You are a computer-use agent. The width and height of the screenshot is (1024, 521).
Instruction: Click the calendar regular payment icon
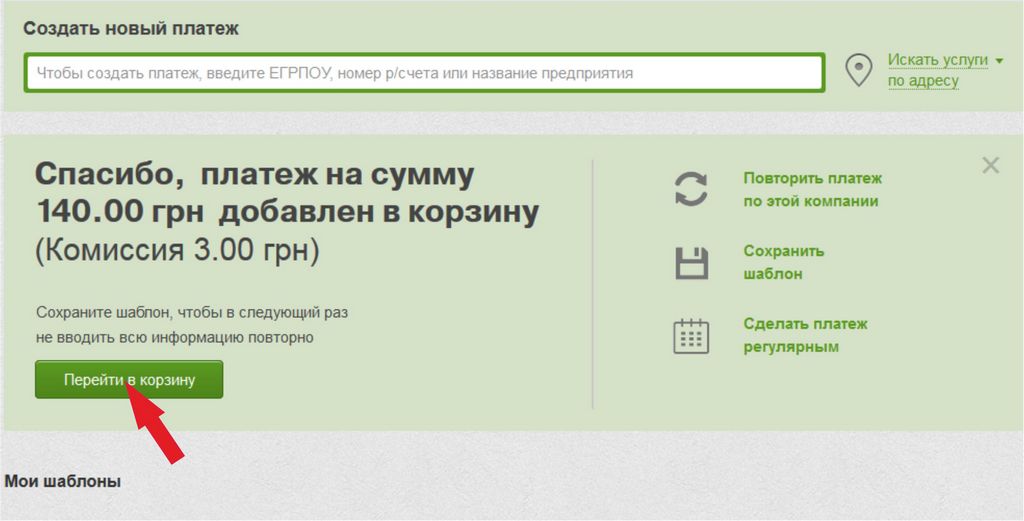pyautogui.click(x=691, y=336)
